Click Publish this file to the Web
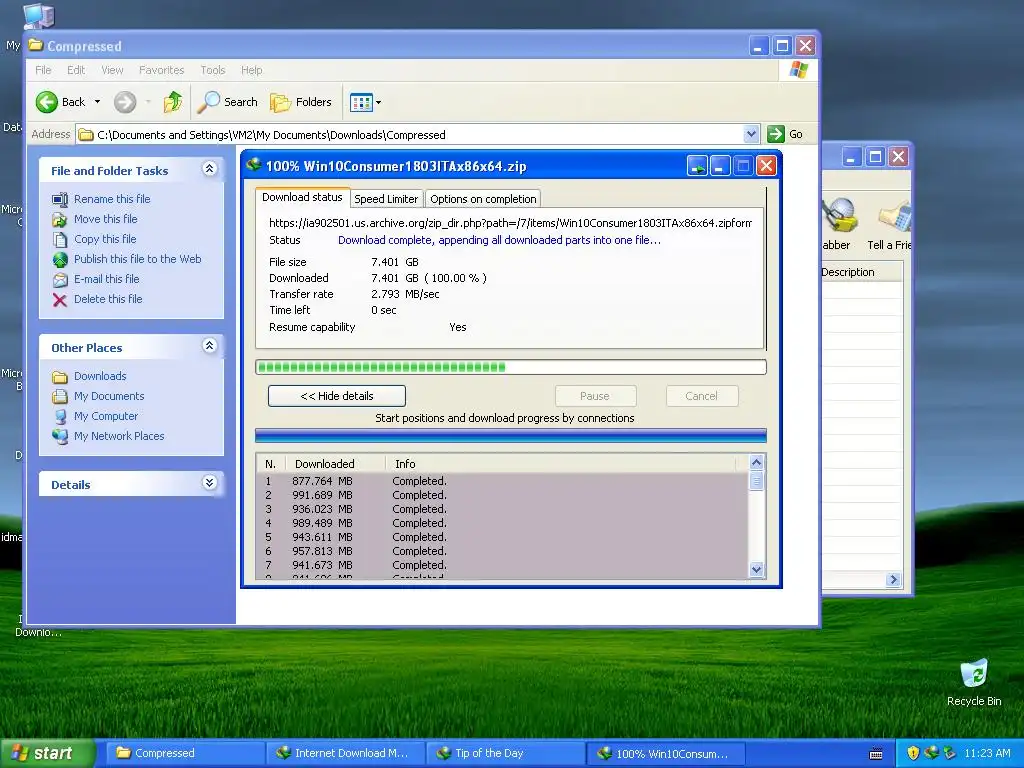Image resolution: width=1024 pixels, height=768 pixels. tap(137, 259)
